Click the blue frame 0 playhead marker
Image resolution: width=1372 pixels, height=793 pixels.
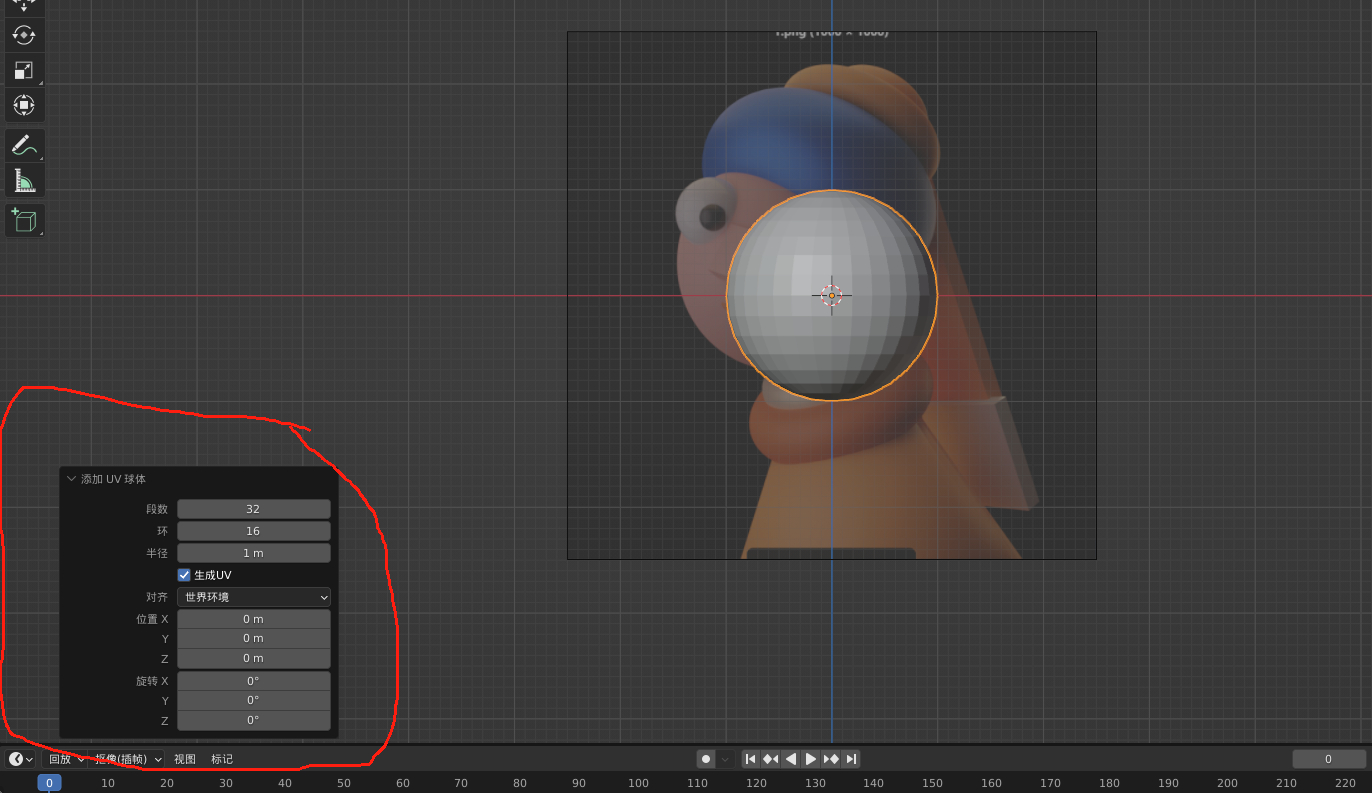[49, 783]
